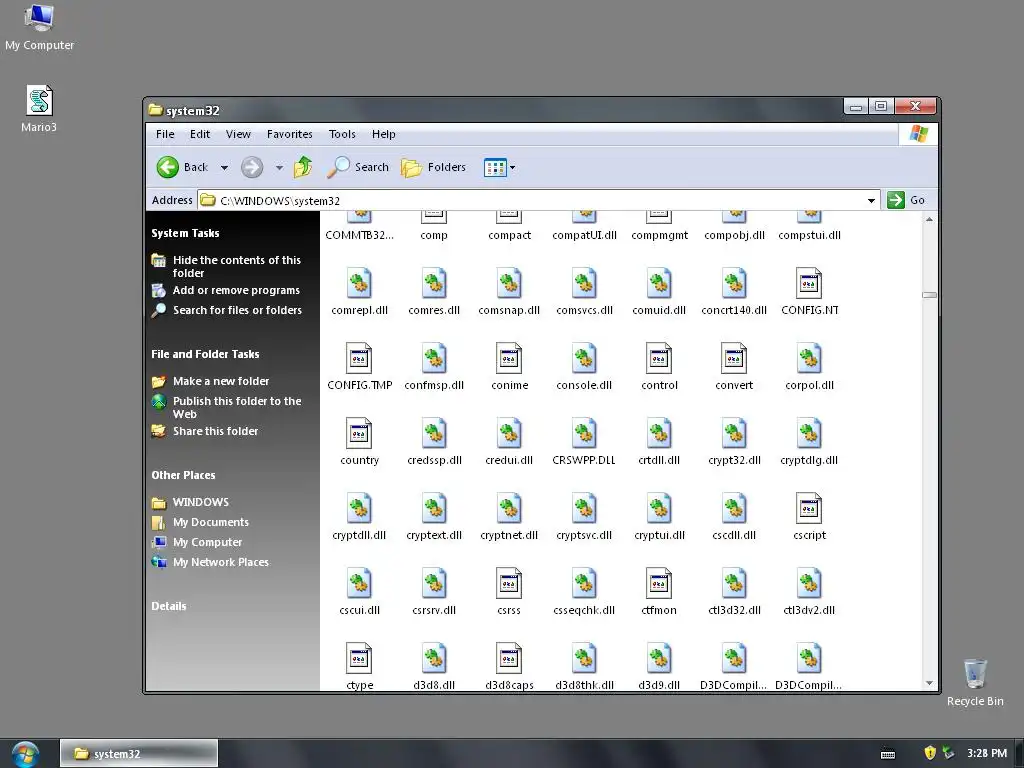Open the Views icon button
This screenshot has width=1024, height=768.
[495, 168]
